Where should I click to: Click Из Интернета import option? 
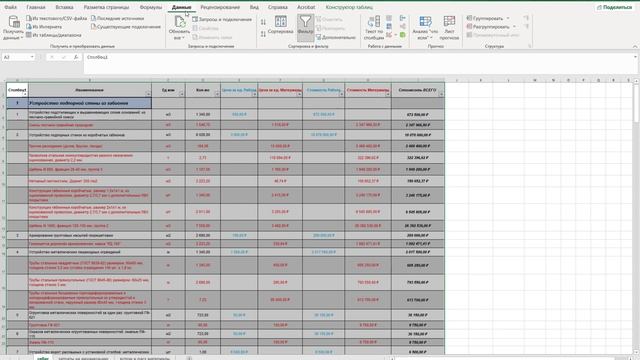pos(44,27)
